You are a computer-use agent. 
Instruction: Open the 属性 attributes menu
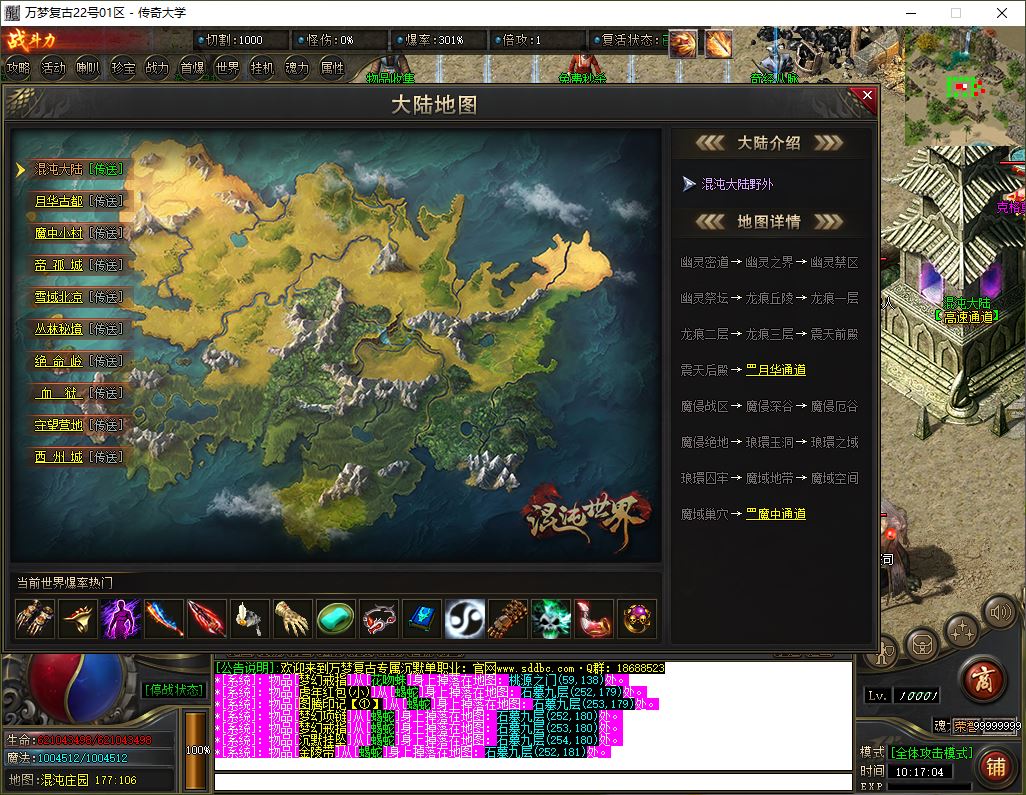coord(332,67)
